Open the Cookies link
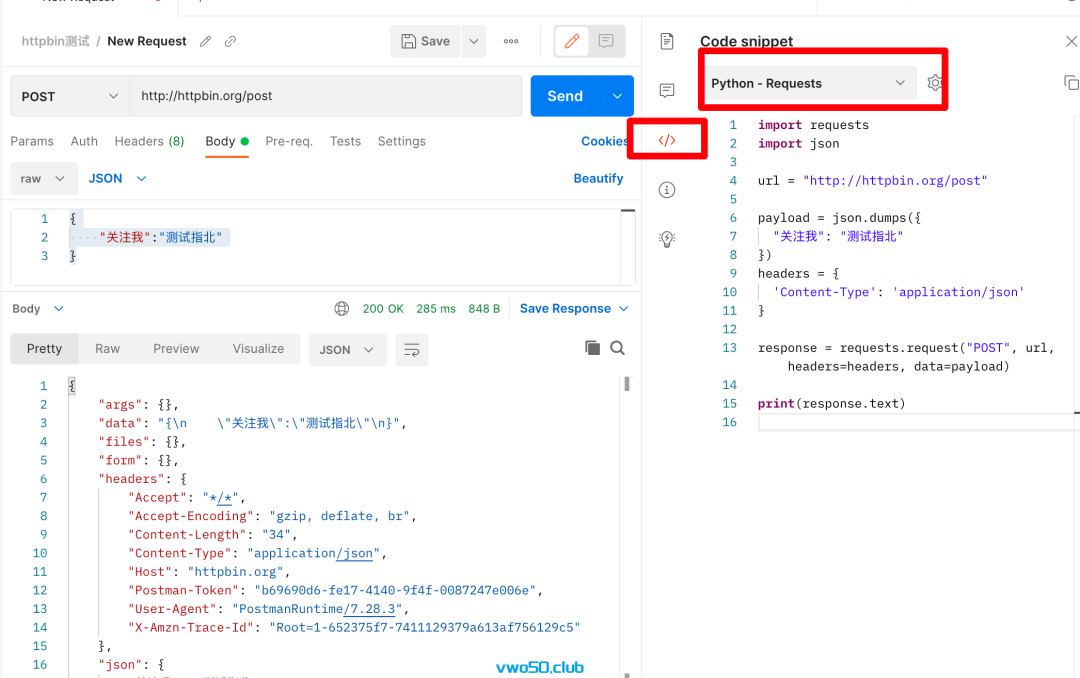Screen dimensions: 1080x678 (604, 141)
